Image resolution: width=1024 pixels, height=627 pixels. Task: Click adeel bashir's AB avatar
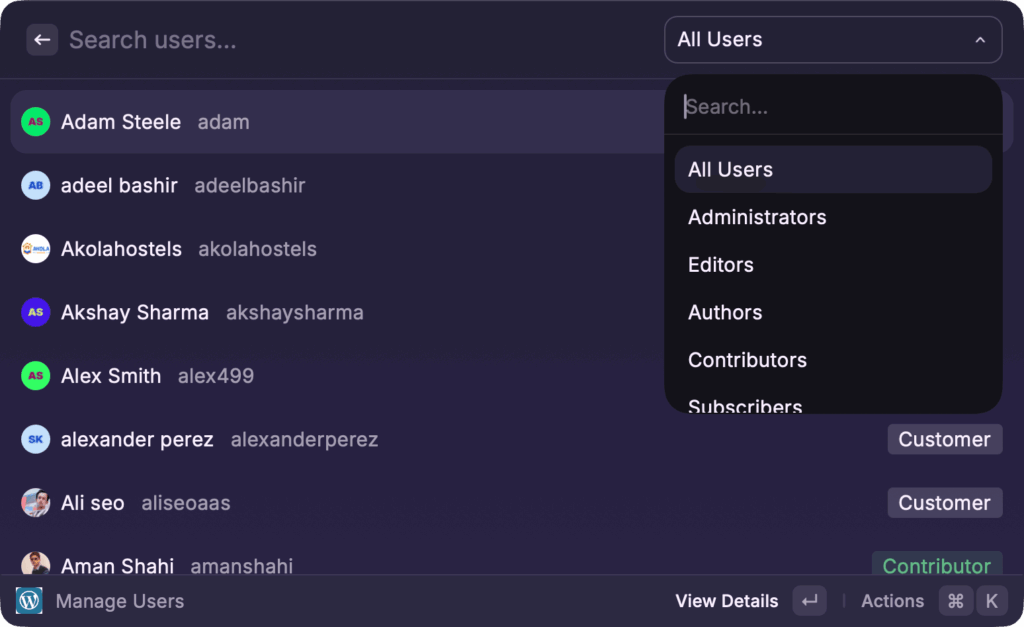[x=36, y=186]
